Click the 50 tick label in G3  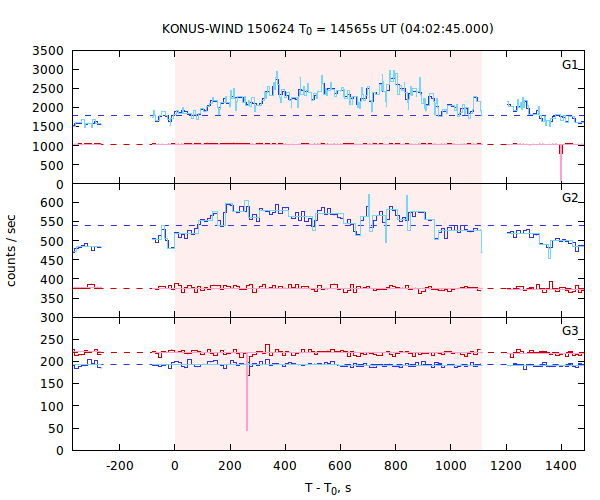point(56,429)
